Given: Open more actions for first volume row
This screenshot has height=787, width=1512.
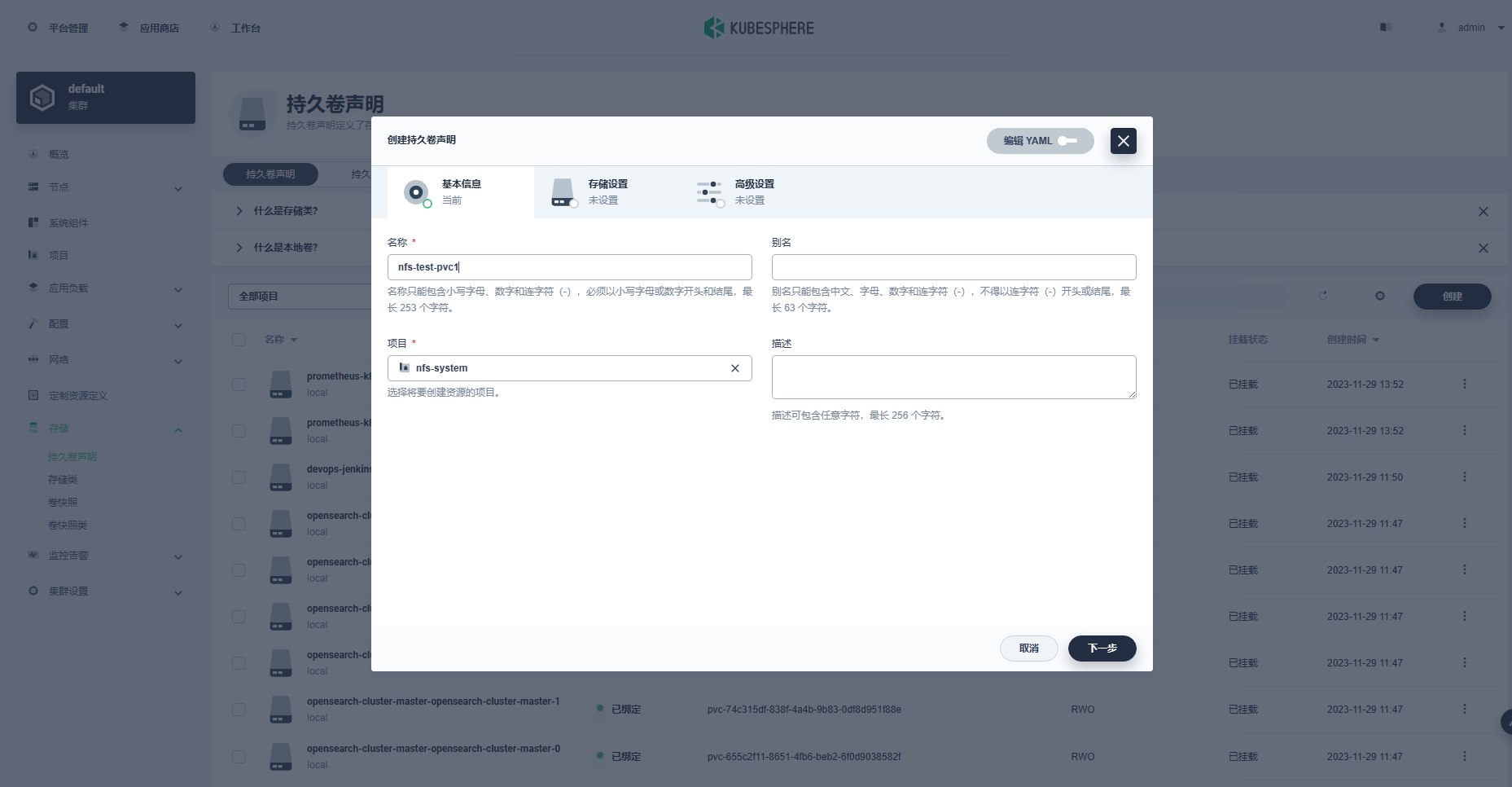Looking at the screenshot, I should 1464,384.
